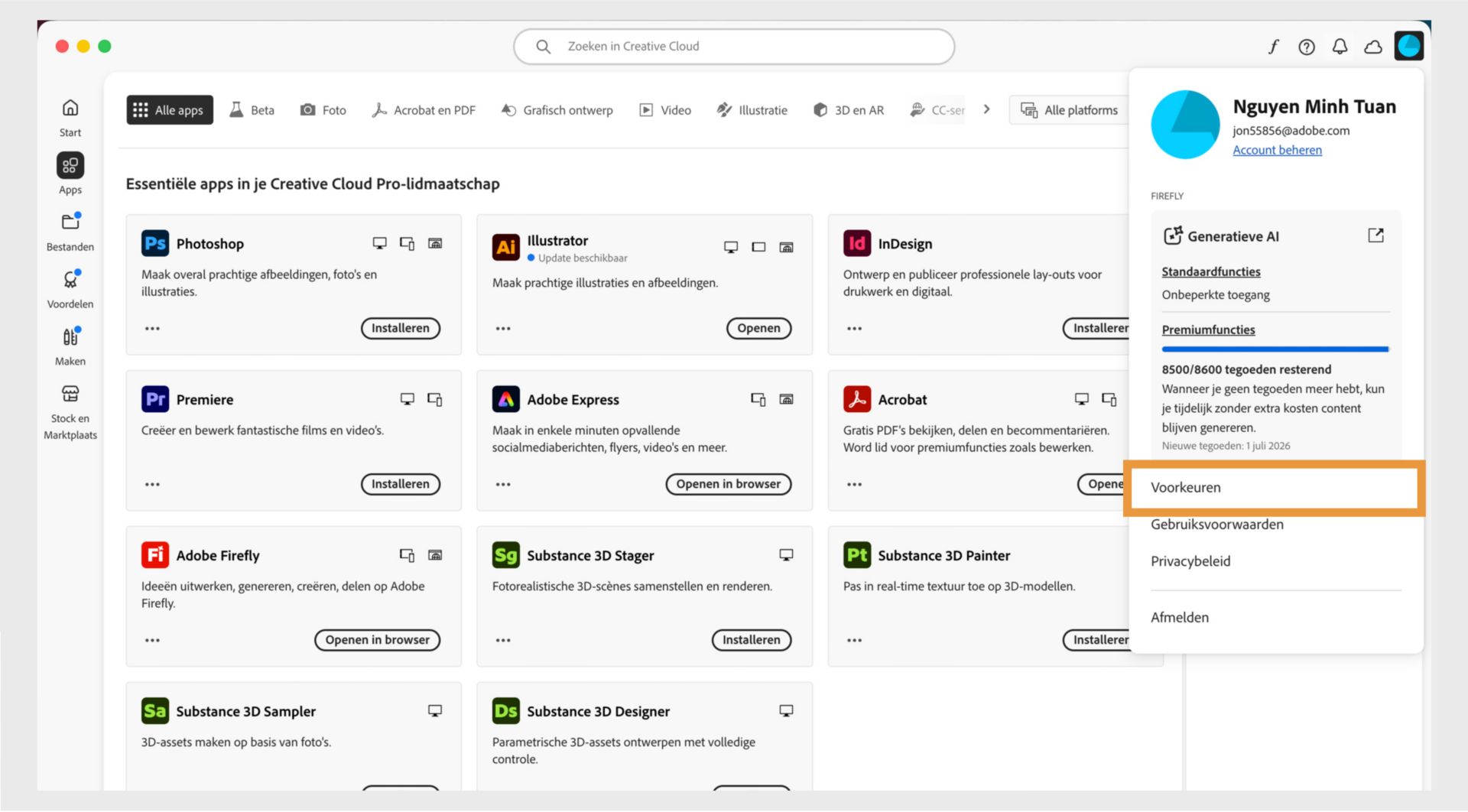Open Bestanden files in sidebar
Viewport: 1468px width, 812px height.
point(70,222)
